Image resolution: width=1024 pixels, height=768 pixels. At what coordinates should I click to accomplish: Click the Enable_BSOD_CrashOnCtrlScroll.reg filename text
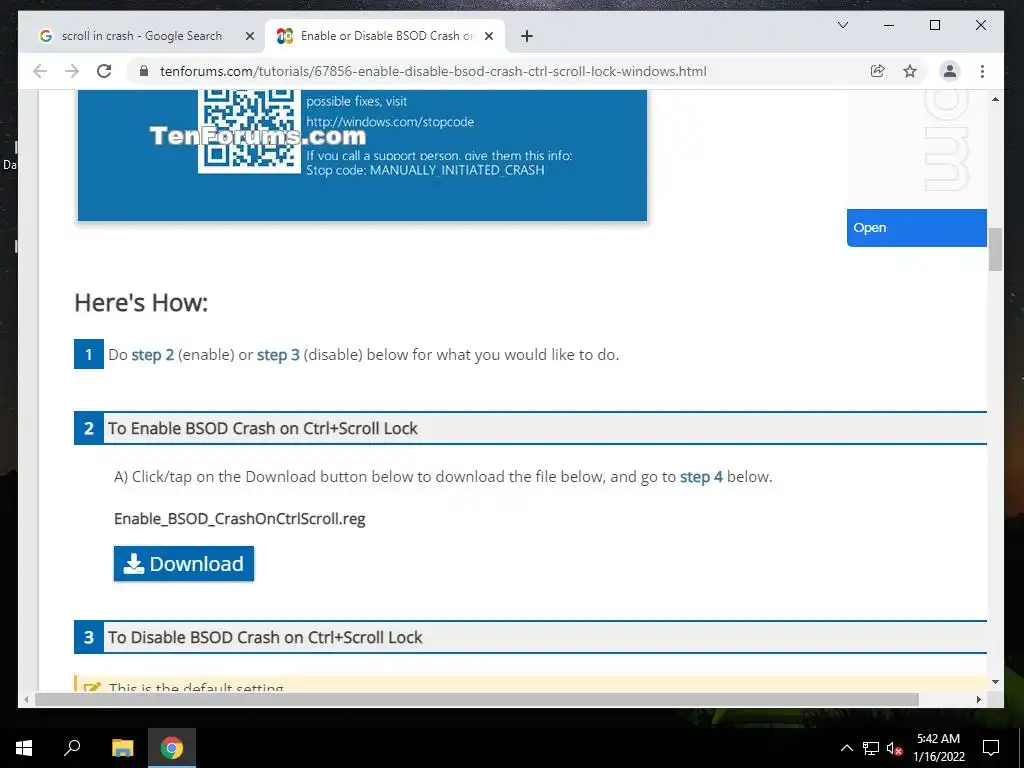click(x=240, y=519)
